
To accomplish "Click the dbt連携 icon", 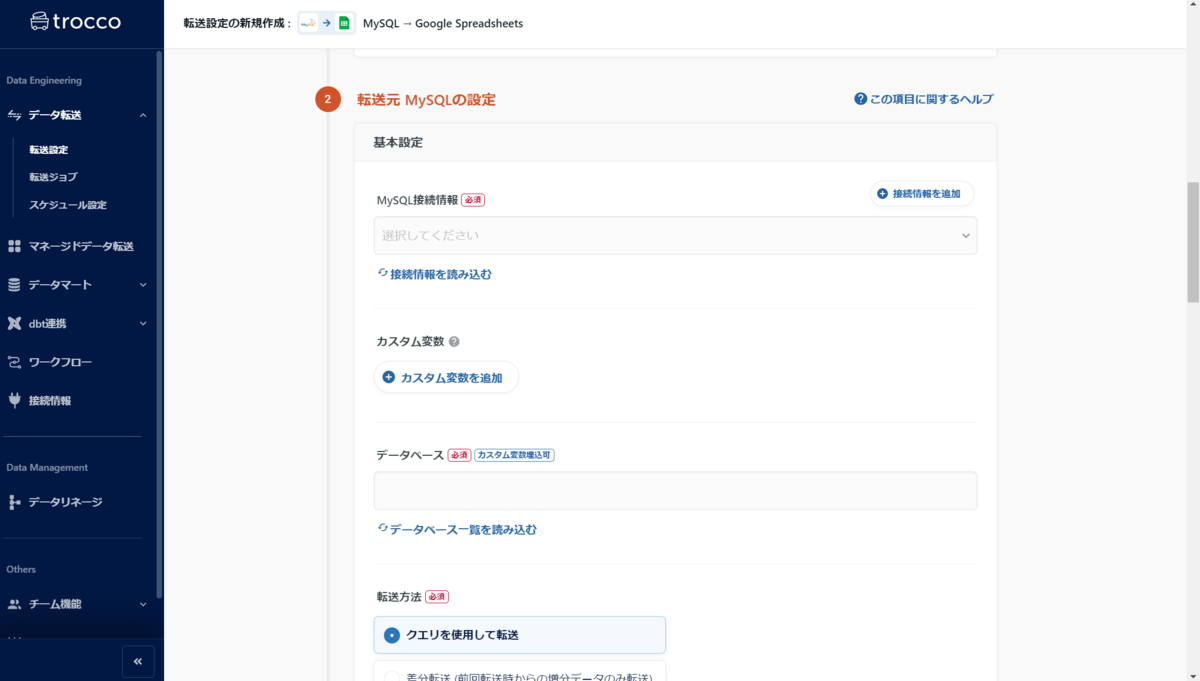I will [x=14, y=324].
